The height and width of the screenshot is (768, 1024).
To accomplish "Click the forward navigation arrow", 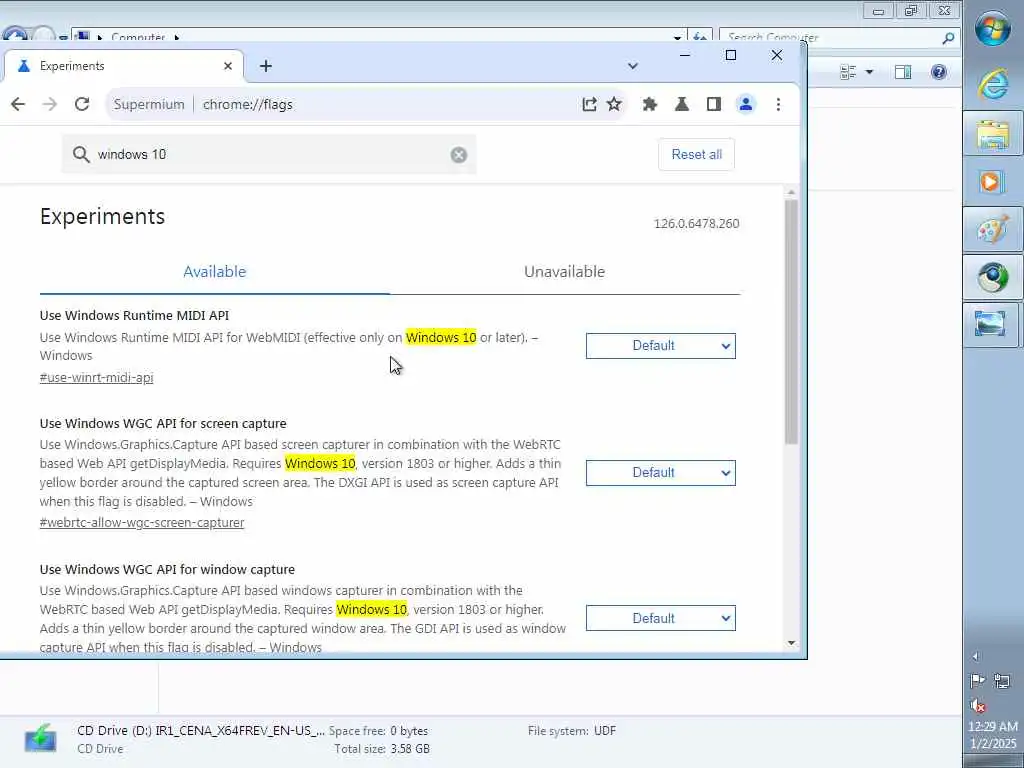I will (x=50, y=104).
